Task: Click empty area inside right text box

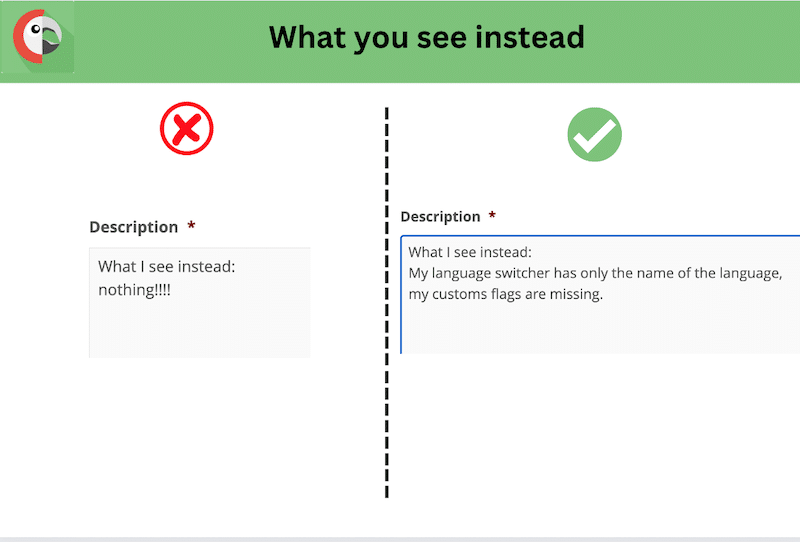Action: coord(600,329)
